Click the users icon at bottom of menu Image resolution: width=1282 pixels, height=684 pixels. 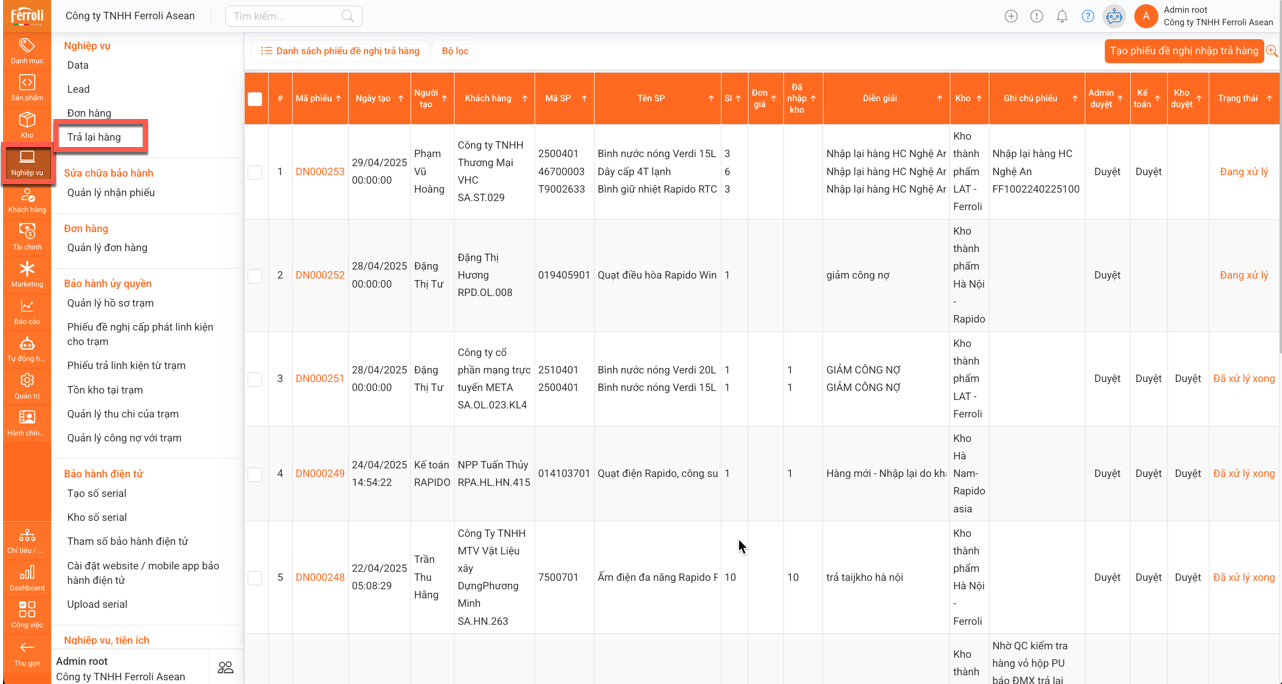coord(226,668)
